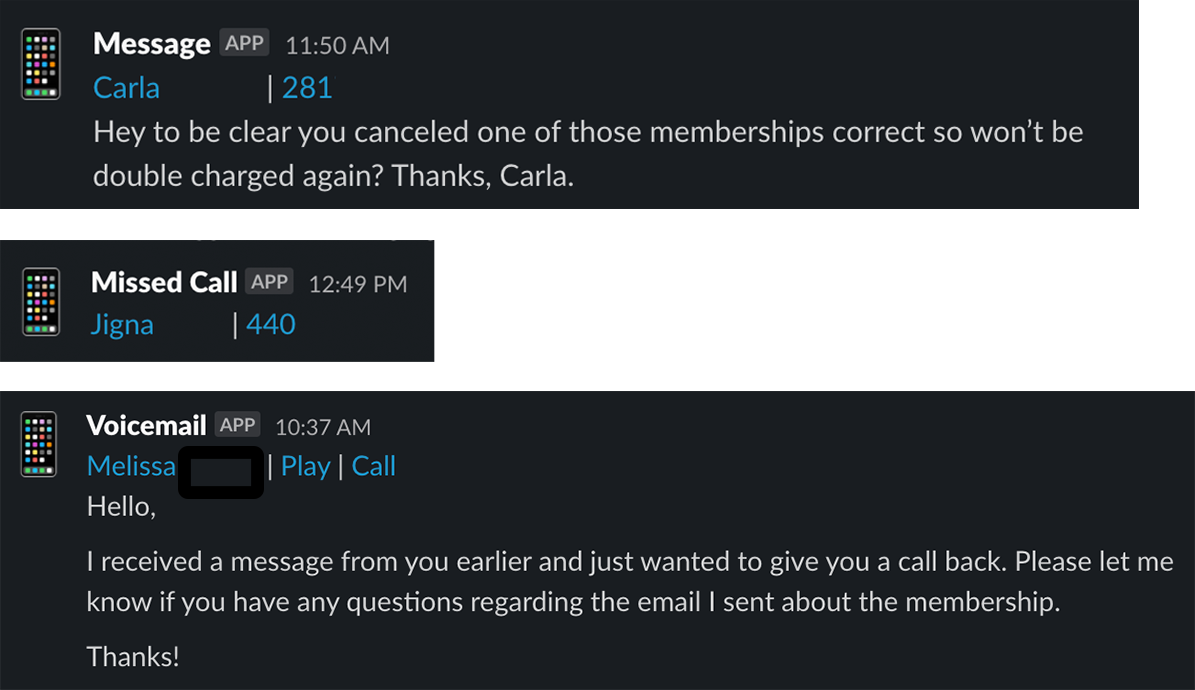Click the phone avatar icon on Message post
This screenshot has height=690, width=1195.
[41, 63]
